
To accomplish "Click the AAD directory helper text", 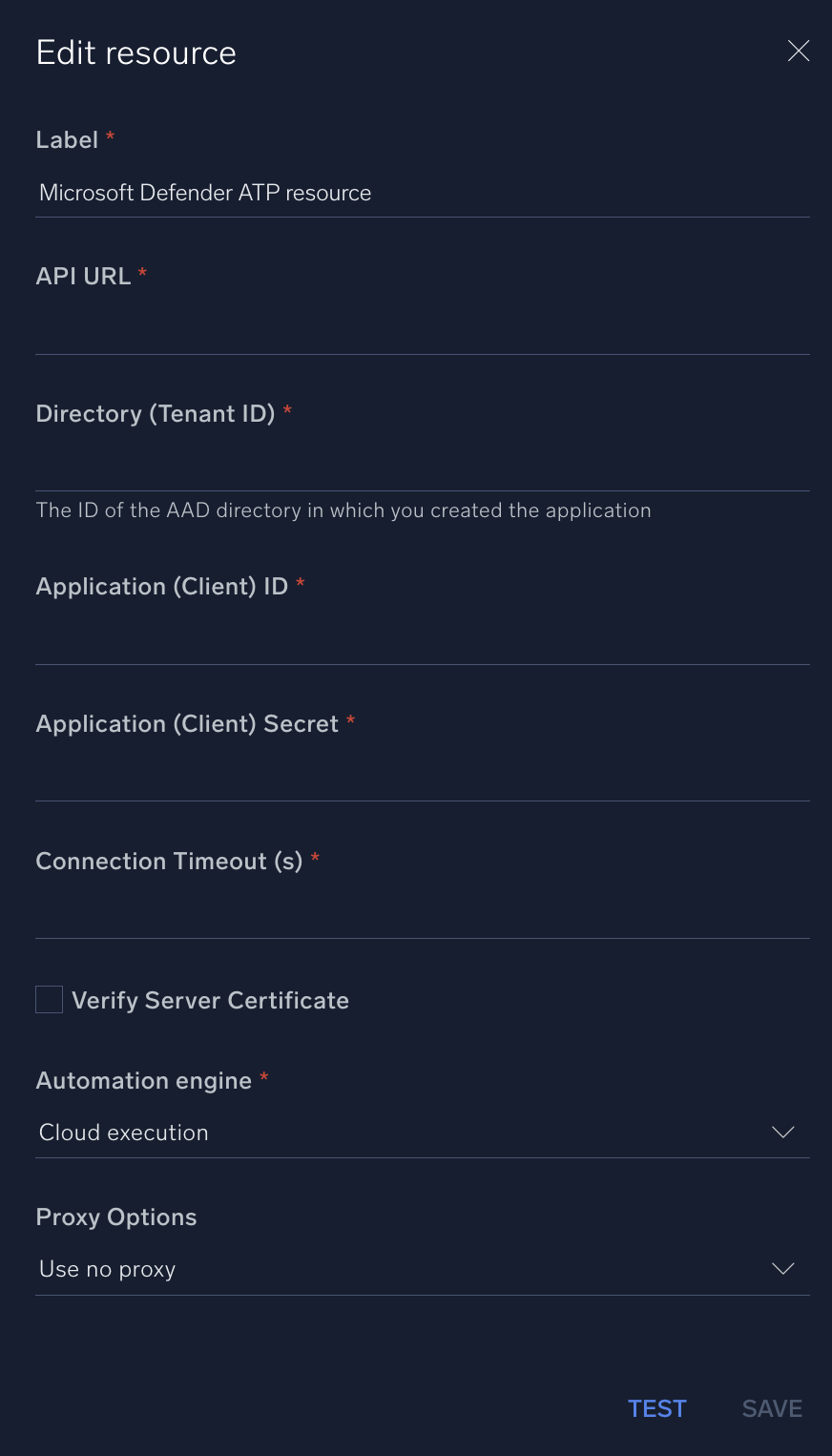I will (343, 510).
